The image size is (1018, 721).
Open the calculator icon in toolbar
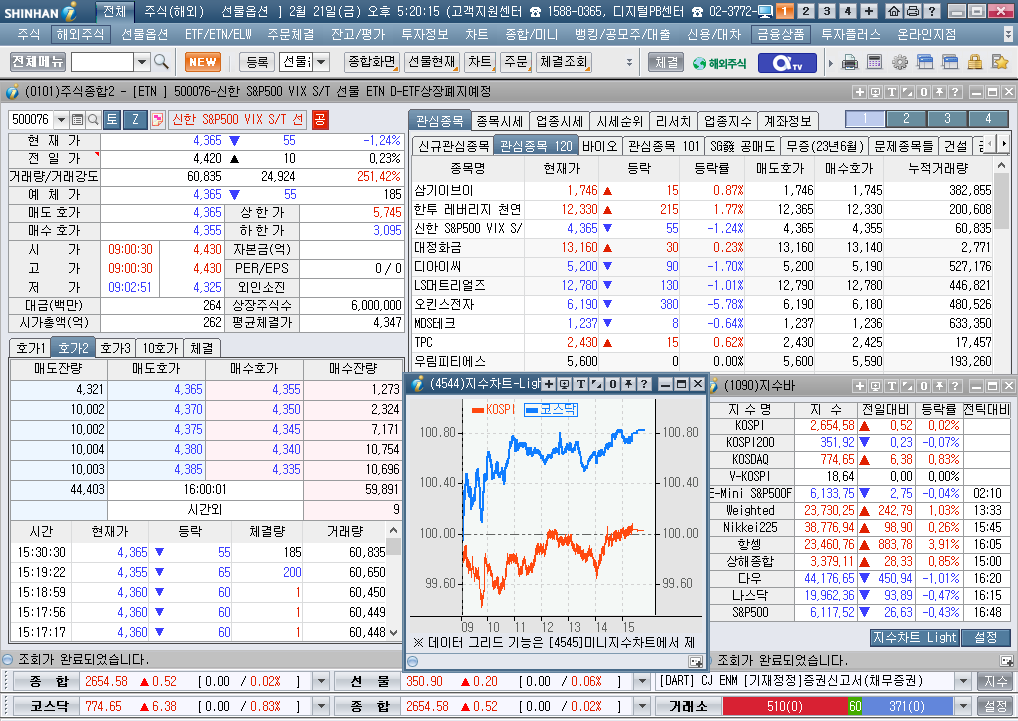[x=875, y=62]
